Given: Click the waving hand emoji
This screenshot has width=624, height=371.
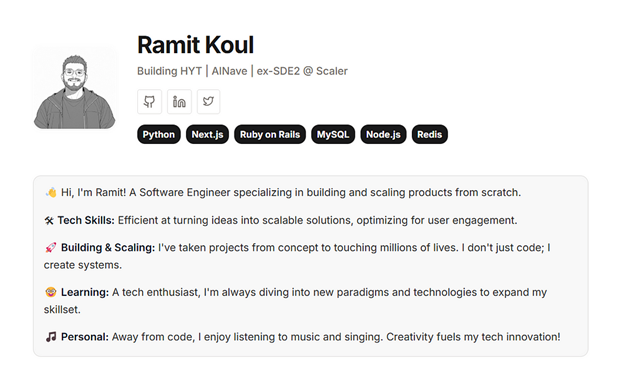Looking at the screenshot, I should [x=51, y=193].
